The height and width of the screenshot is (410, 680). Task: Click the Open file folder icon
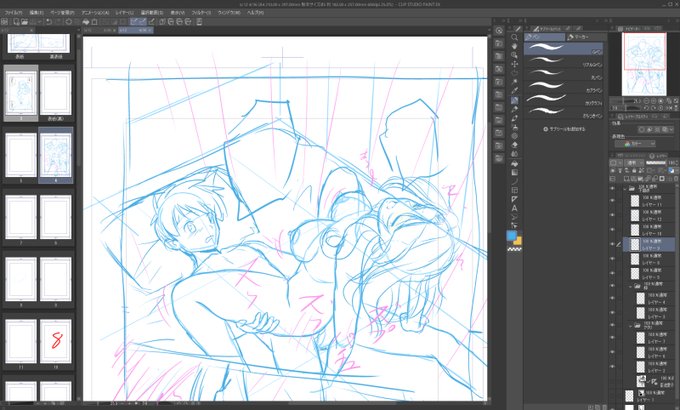[x=24, y=22]
